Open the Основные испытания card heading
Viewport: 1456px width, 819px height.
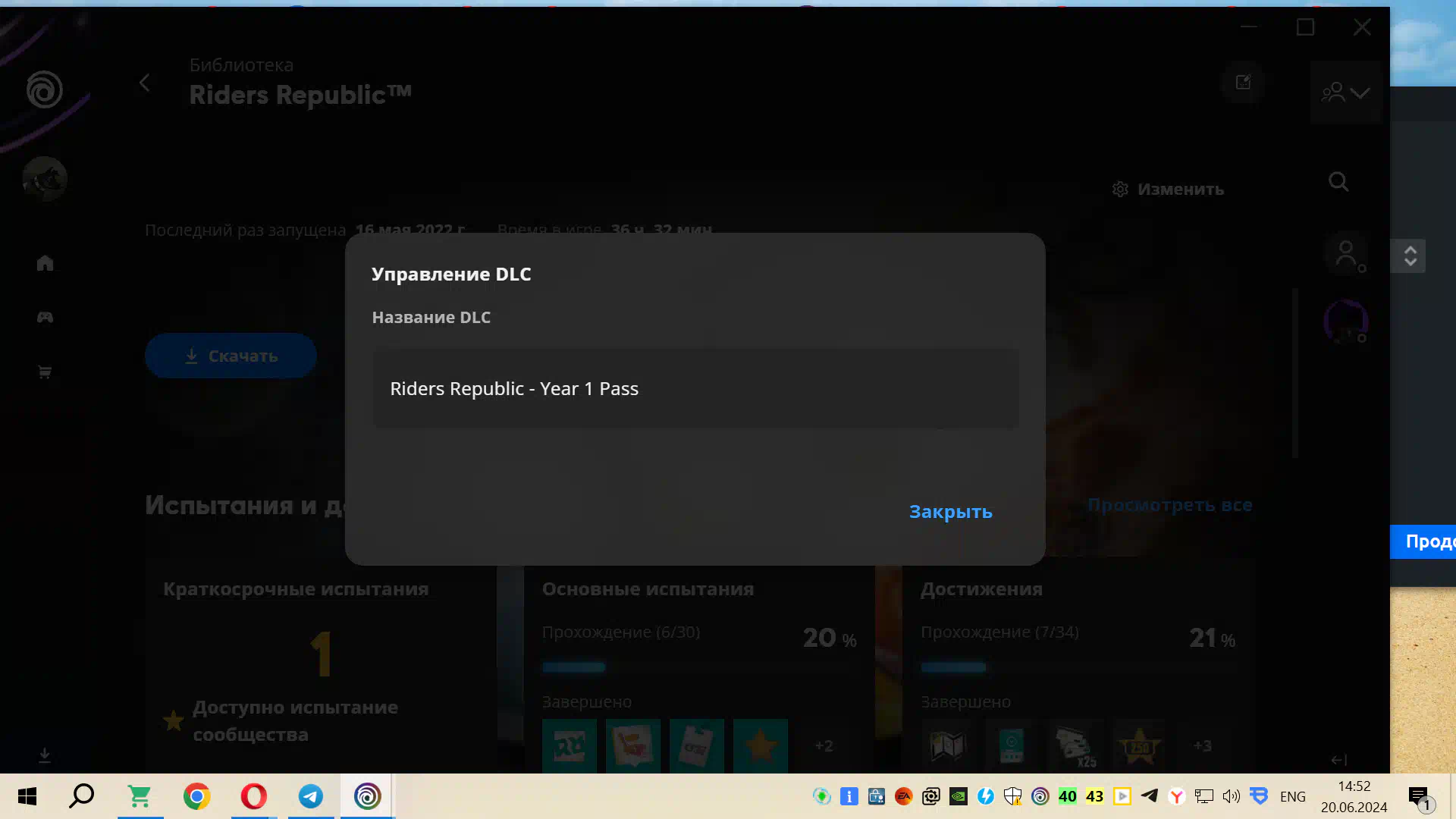tap(648, 589)
